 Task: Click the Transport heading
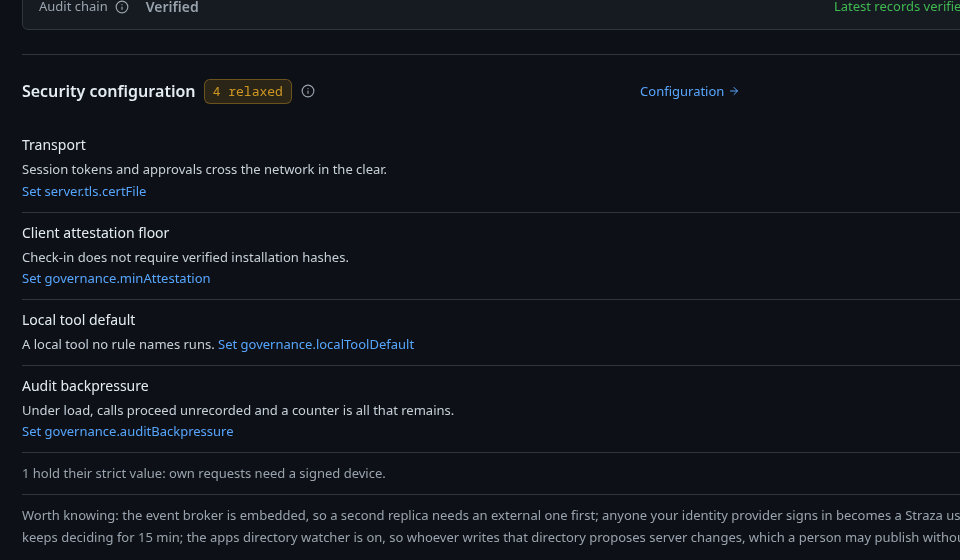pyautogui.click(x=54, y=145)
